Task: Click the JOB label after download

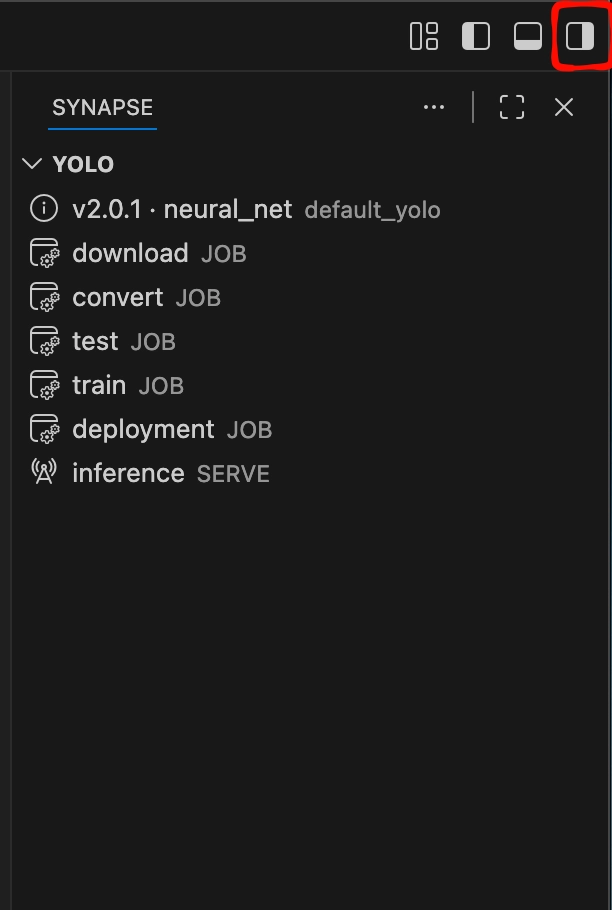Action: pyautogui.click(x=224, y=254)
